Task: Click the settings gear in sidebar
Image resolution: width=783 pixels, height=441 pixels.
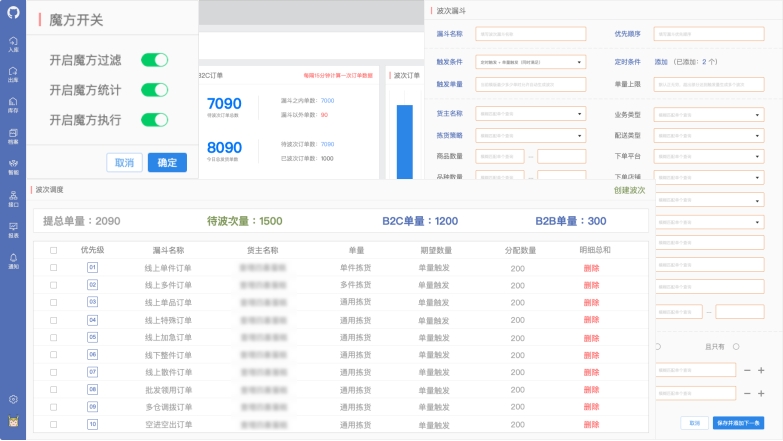Action: (13, 399)
